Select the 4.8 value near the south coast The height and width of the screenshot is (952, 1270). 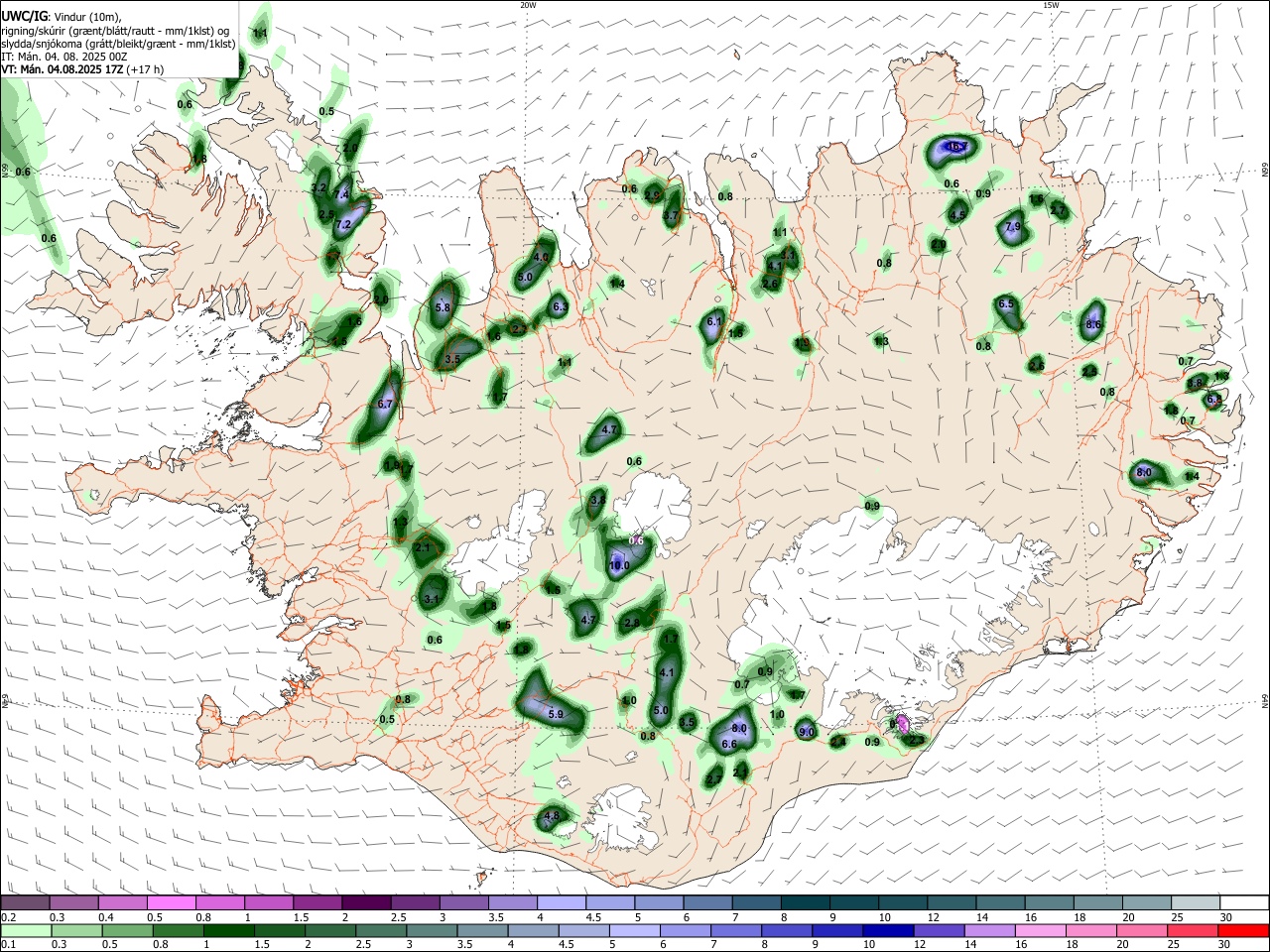point(553,816)
